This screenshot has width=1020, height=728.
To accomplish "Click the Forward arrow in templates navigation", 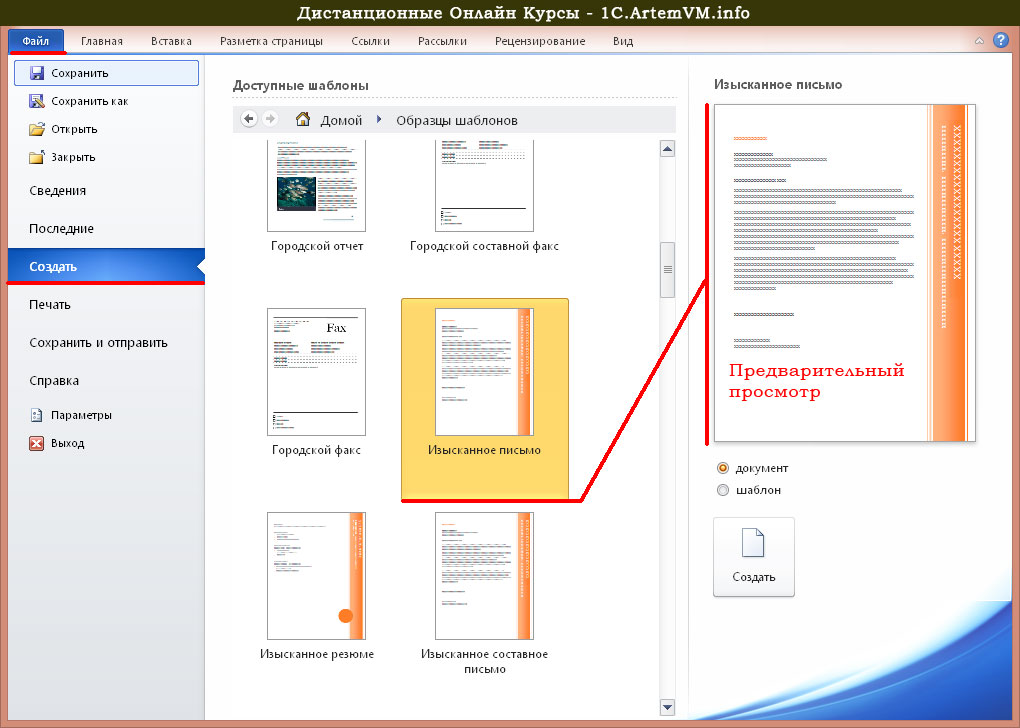I will point(270,119).
